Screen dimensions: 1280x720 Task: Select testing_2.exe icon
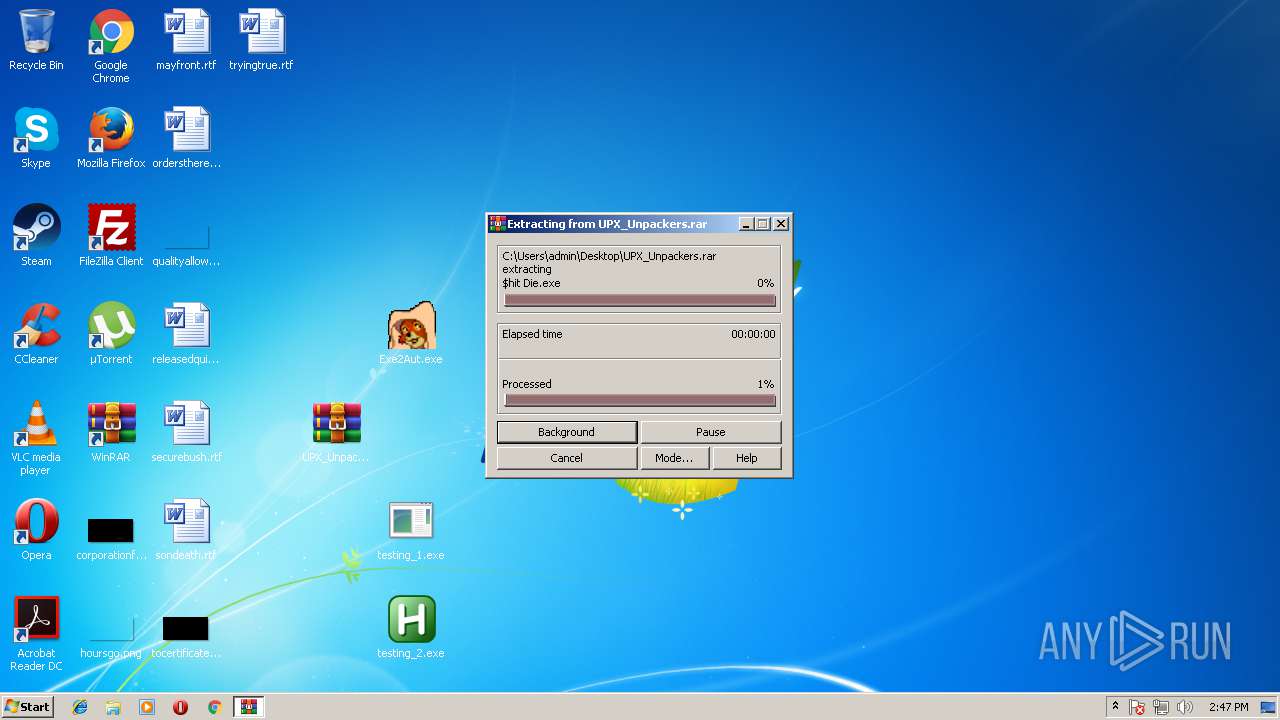pyautogui.click(x=411, y=628)
